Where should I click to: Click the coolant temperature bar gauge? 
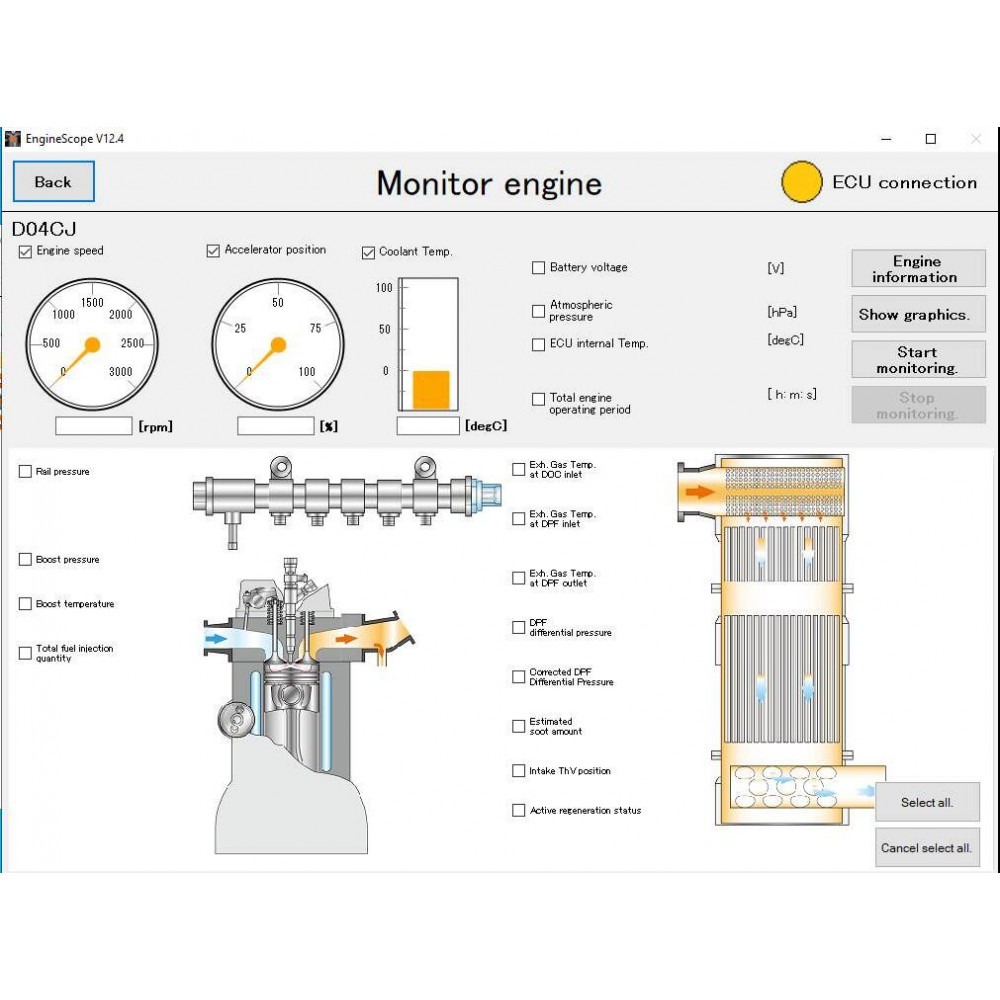click(x=429, y=344)
